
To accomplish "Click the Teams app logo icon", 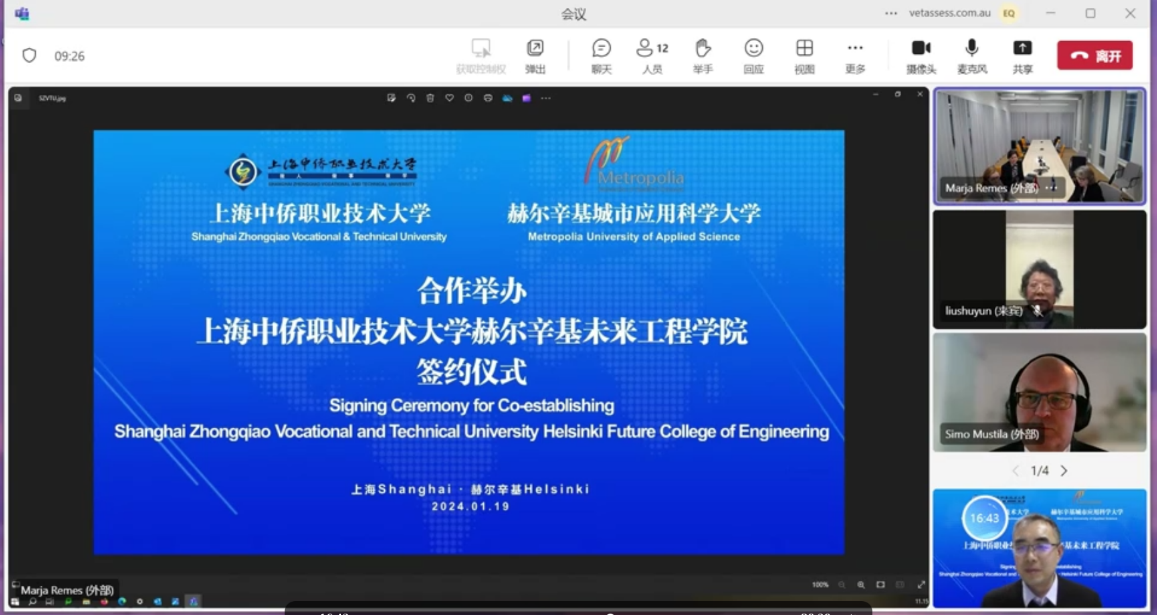I will pyautogui.click(x=21, y=14).
